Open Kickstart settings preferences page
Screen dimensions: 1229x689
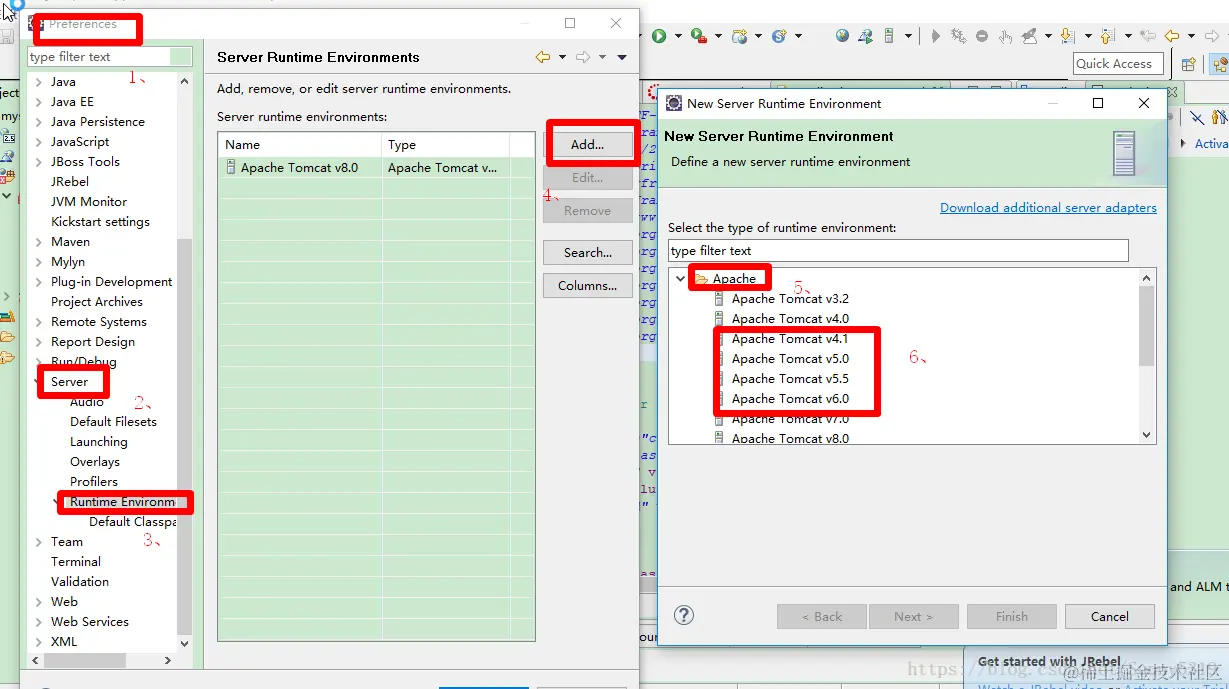(x=100, y=222)
